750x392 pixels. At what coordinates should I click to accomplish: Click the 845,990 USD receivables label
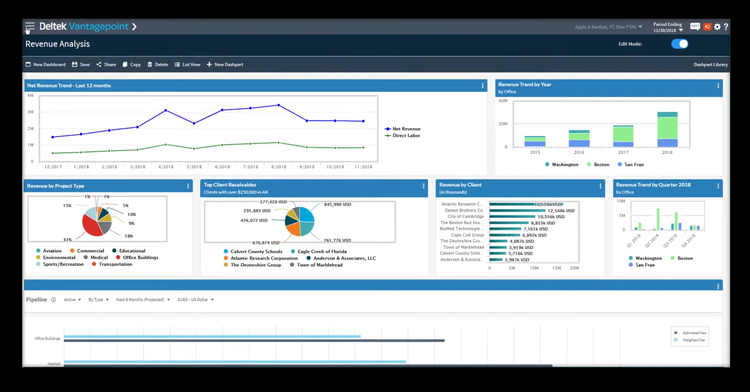click(337, 205)
